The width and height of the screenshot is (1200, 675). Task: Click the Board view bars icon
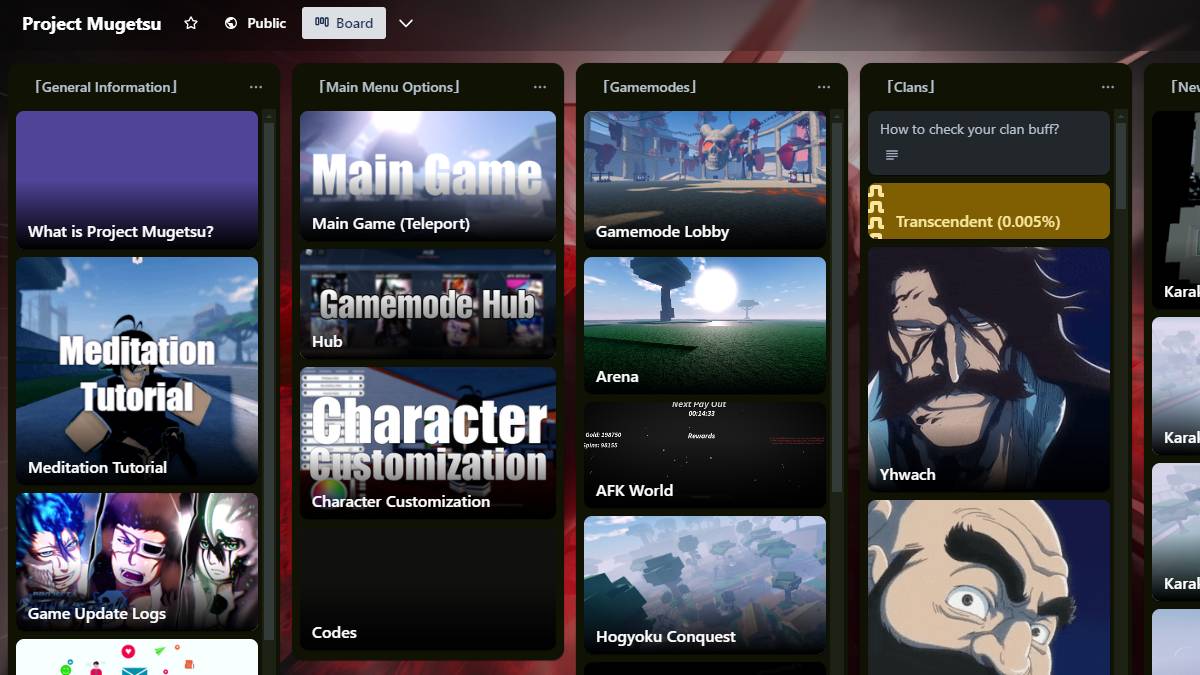point(320,22)
